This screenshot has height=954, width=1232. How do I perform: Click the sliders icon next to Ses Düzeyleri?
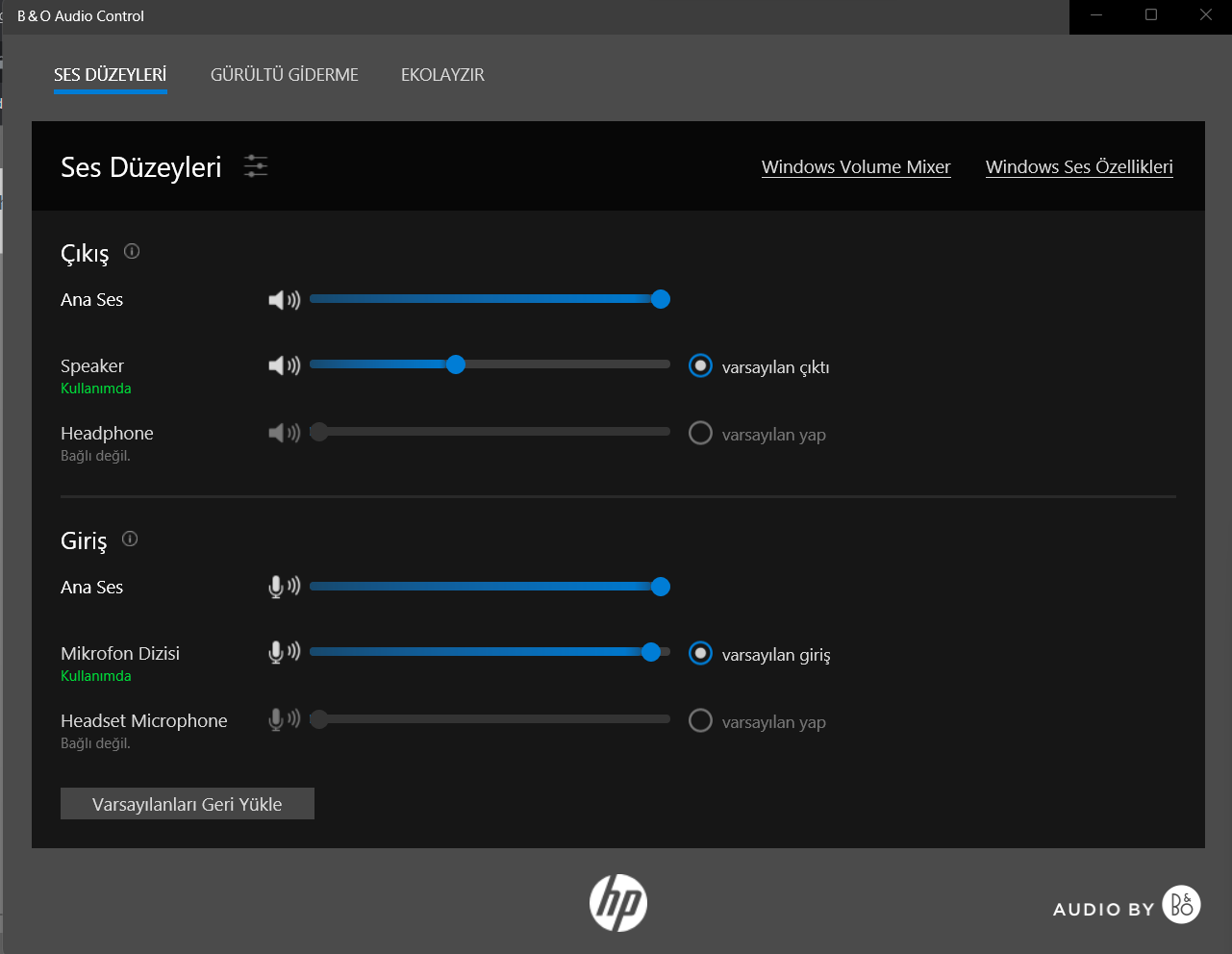click(x=256, y=166)
